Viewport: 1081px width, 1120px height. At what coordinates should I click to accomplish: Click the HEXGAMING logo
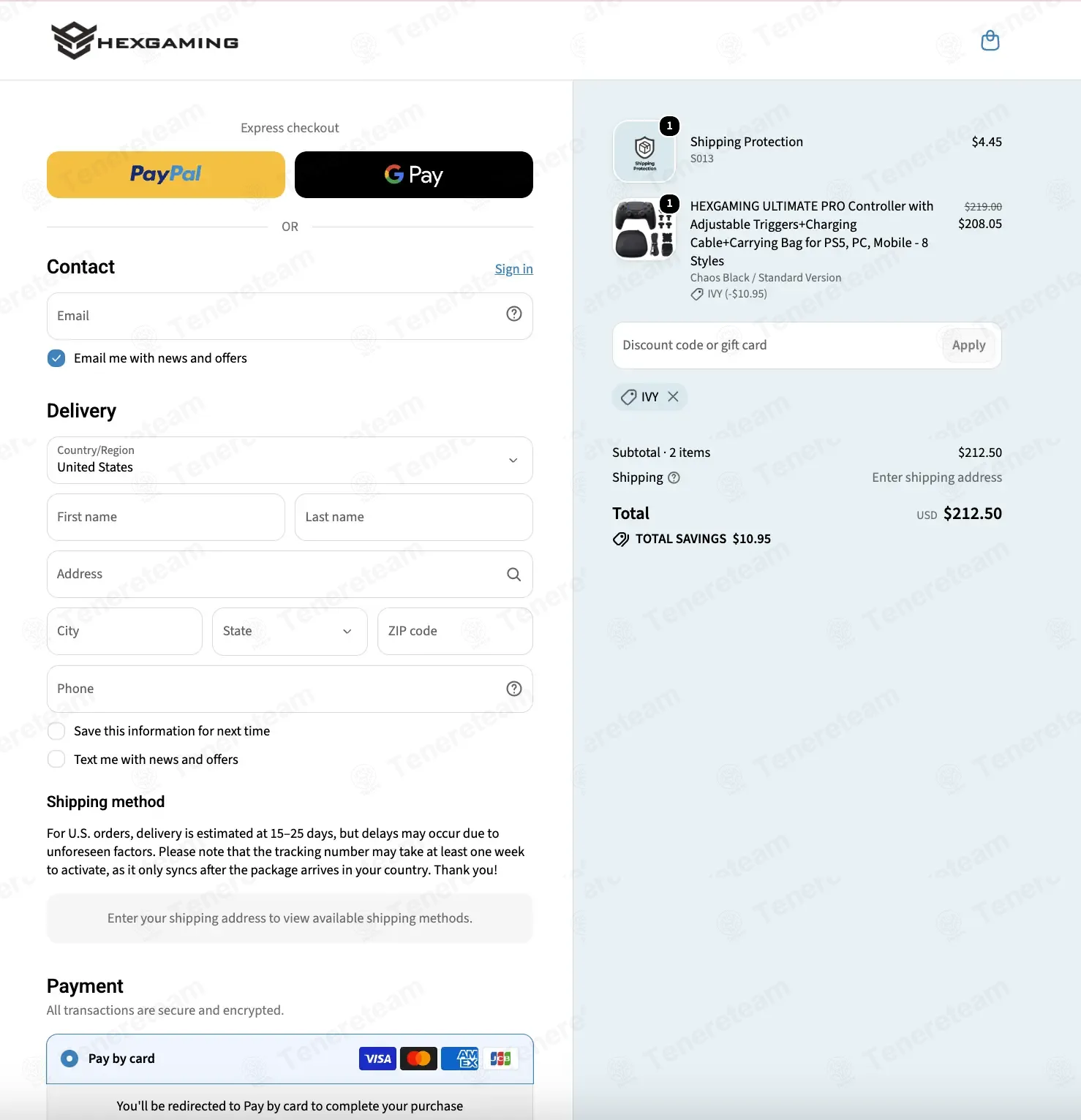145,41
